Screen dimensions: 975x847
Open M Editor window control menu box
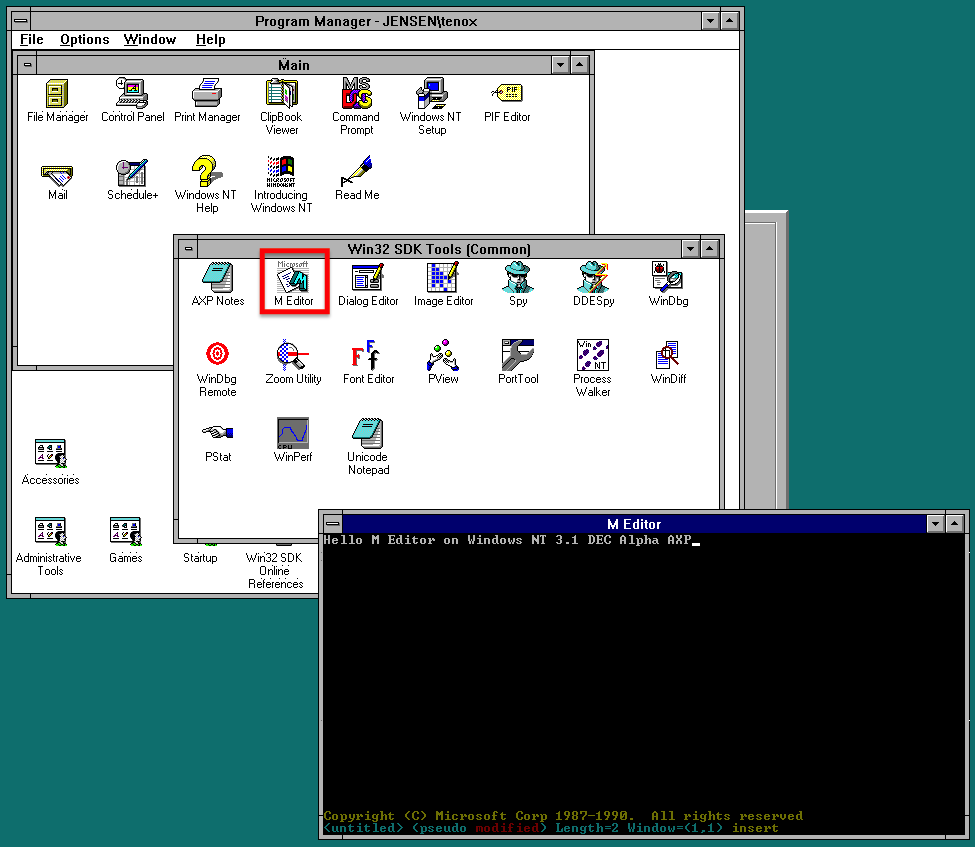pyautogui.click(x=332, y=524)
